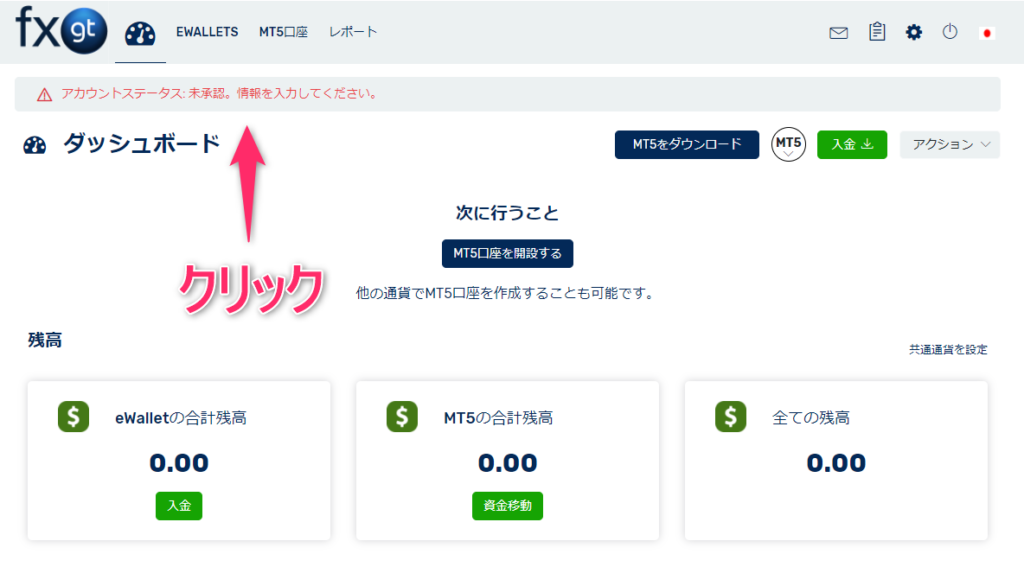
Task: Click the dollar icon on eWallet balance card
Action: tap(73, 416)
